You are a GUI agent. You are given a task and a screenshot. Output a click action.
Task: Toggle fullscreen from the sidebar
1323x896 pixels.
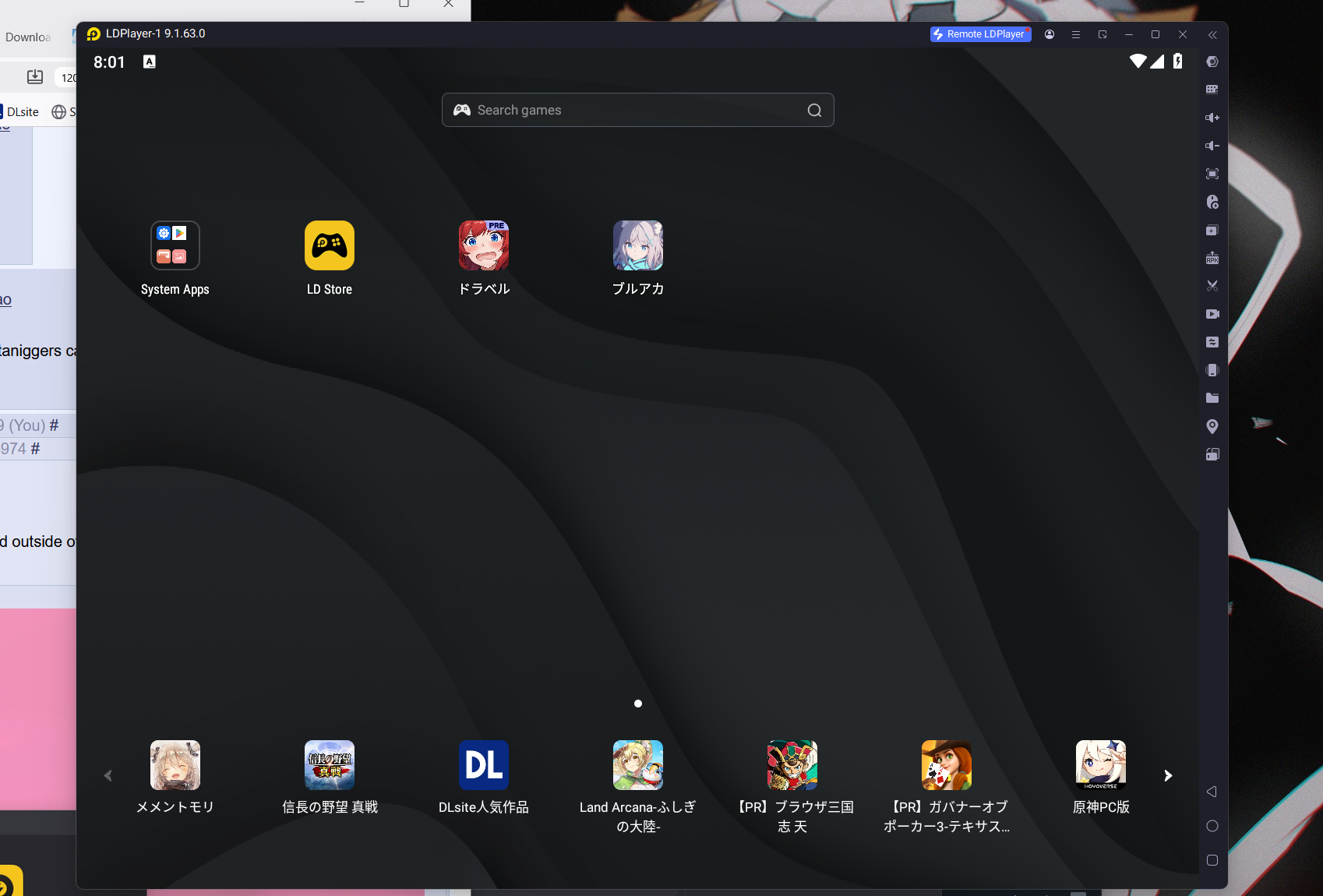tap(1212, 174)
